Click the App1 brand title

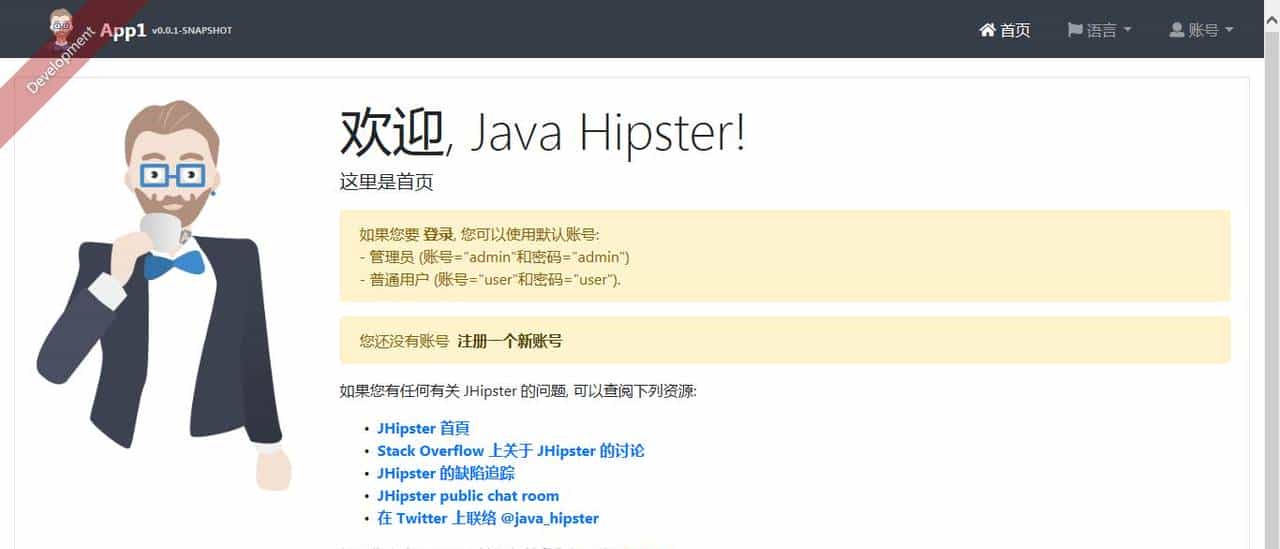pos(124,30)
